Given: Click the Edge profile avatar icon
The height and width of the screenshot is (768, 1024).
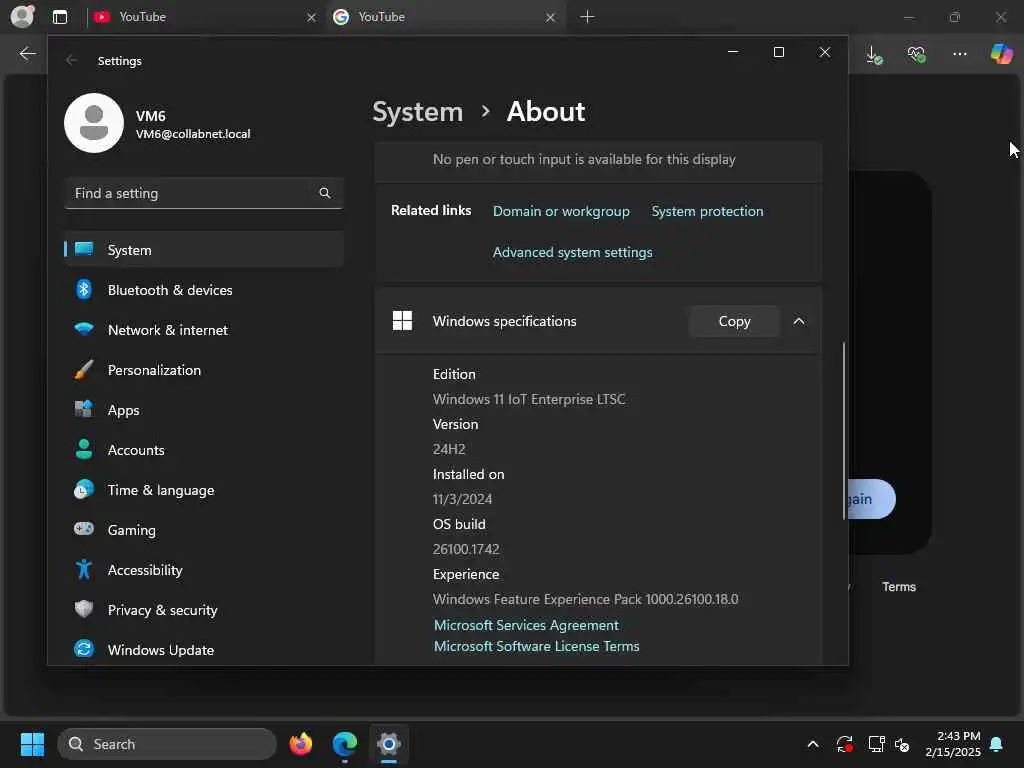Looking at the screenshot, I should 22,16.
